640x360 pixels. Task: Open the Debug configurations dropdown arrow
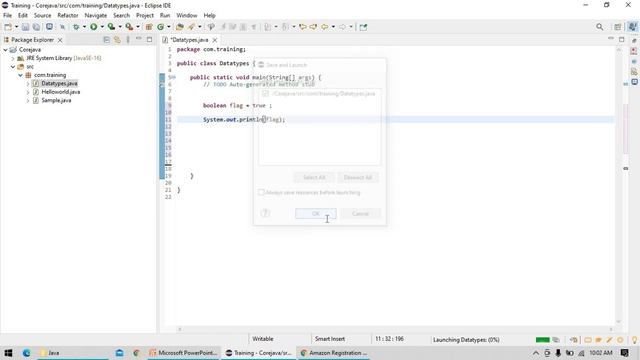tap(84, 27)
